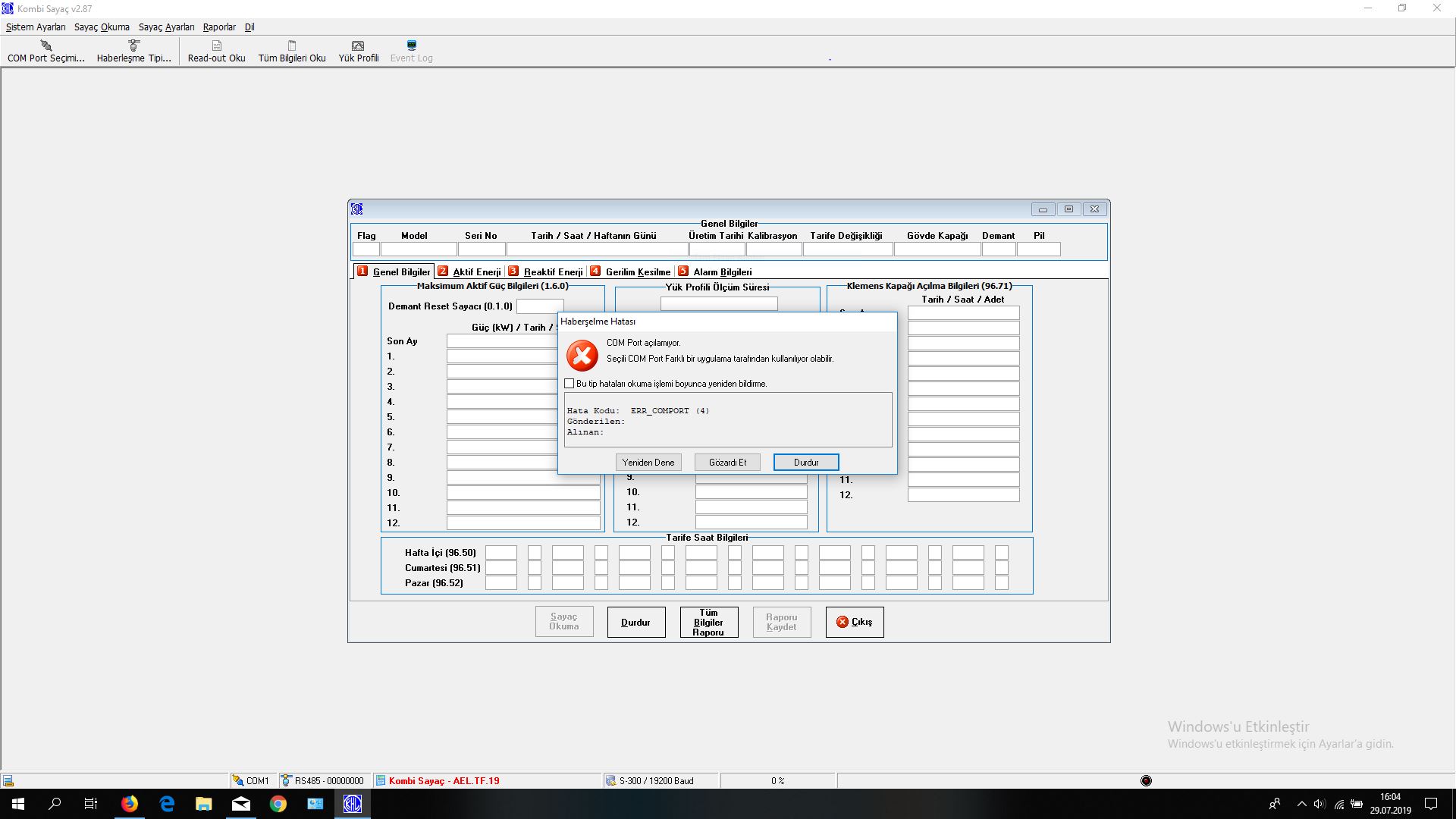Click S-300 / 19200 Baud status icon
Image resolution: width=1456 pixels, height=819 pixels.
click(610, 780)
